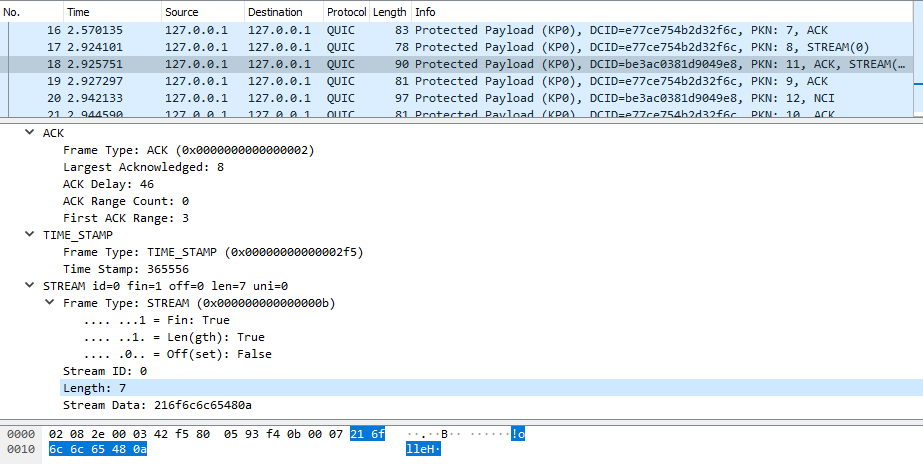Click the ASCII text lleH in bytes pane
The image size is (923, 464).
pyautogui.click(x=423, y=450)
